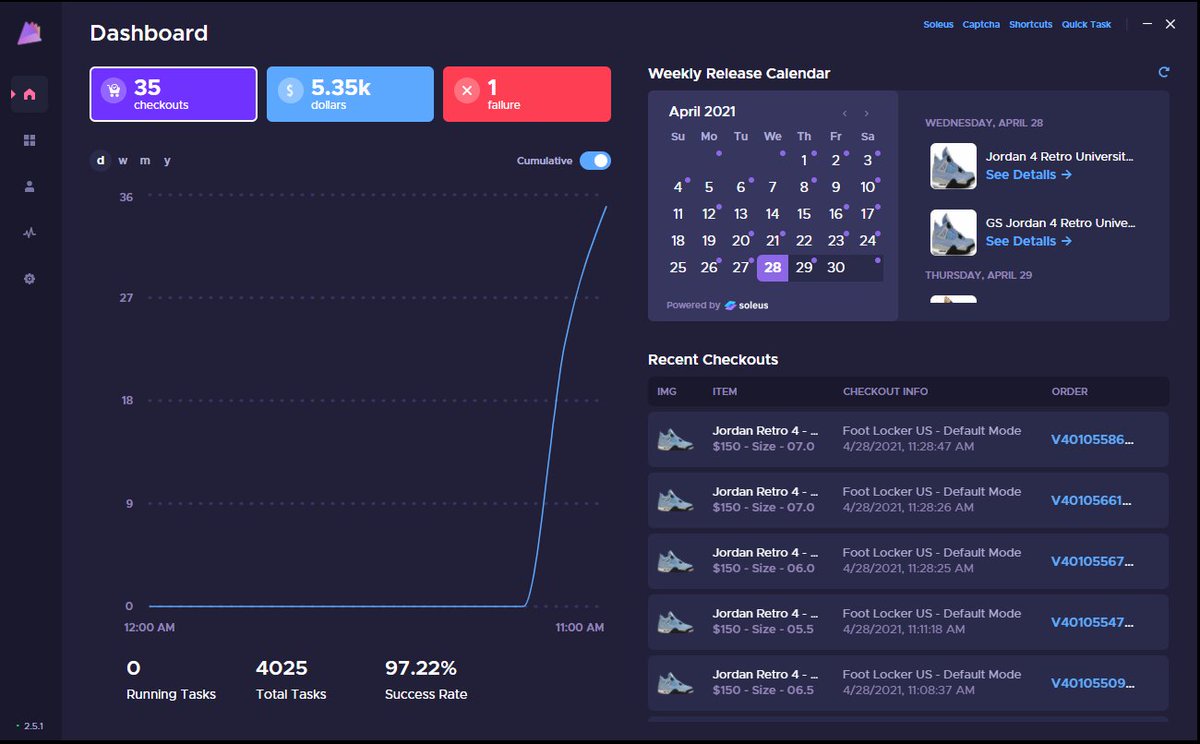Go to previous month in the calendar
1200x744 pixels.
tap(844, 113)
